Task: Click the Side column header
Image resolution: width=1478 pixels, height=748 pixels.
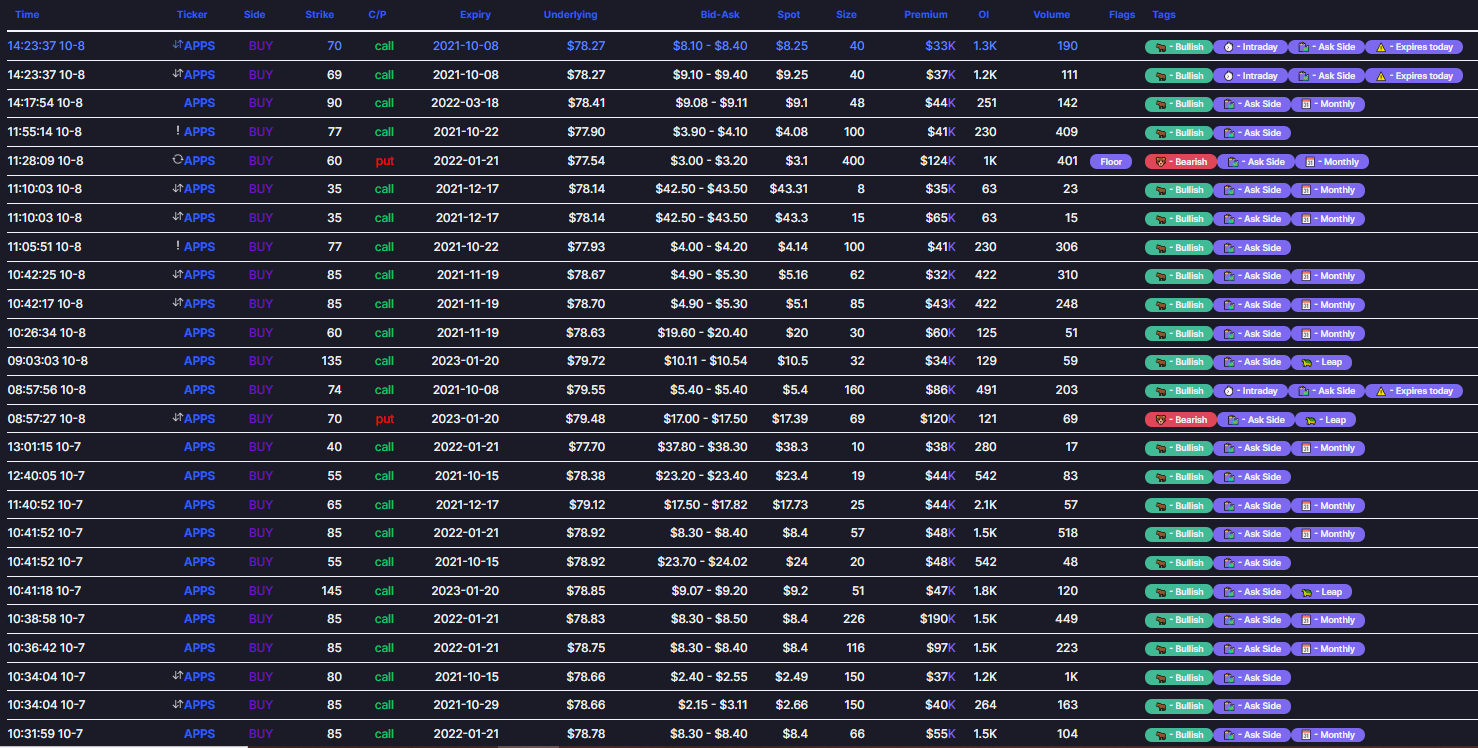Action: (x=255, y=15)
